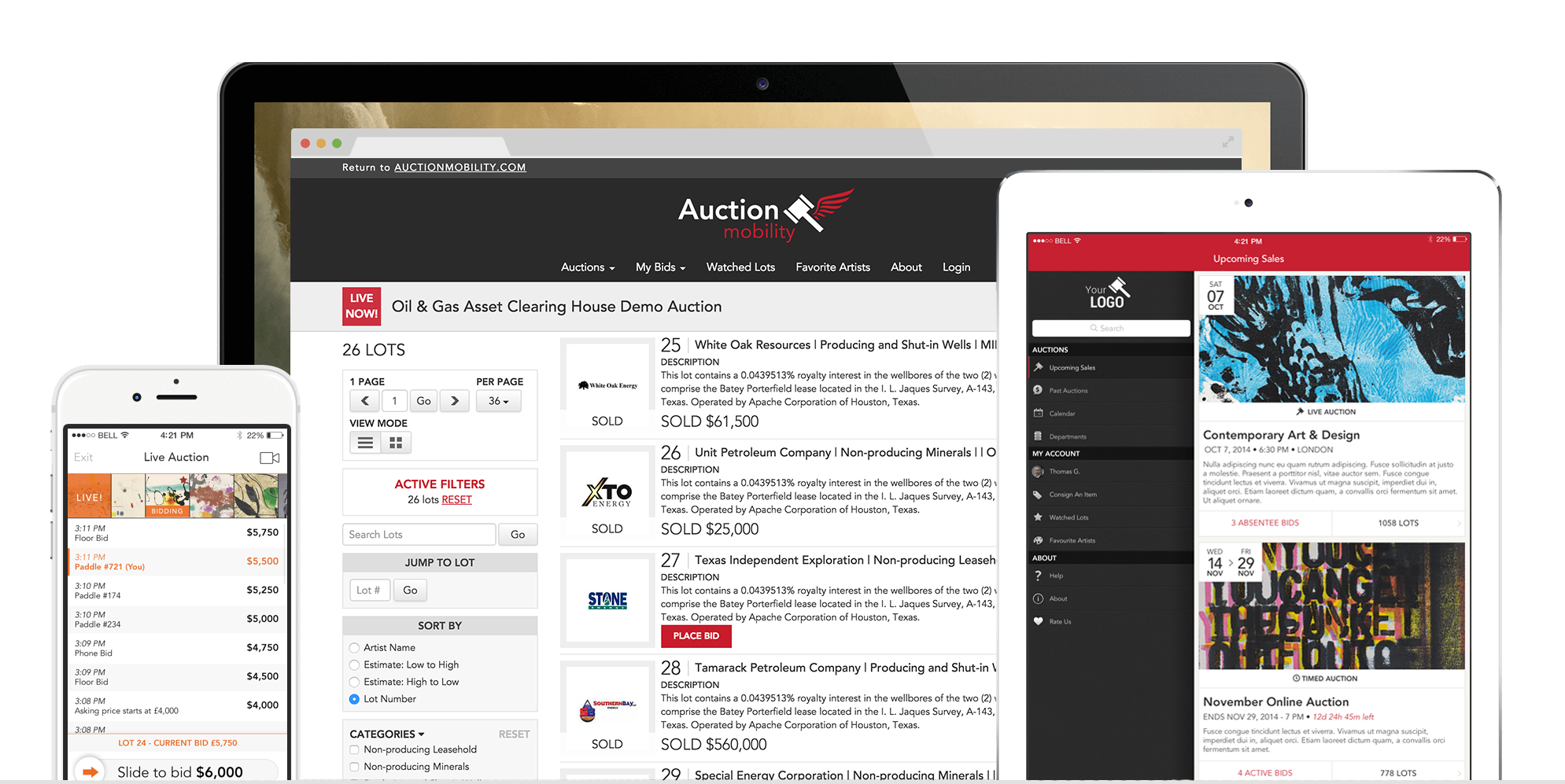
Task: Follow the AUCTIONMOBILITY.COM return link
Action: [460, 167]
